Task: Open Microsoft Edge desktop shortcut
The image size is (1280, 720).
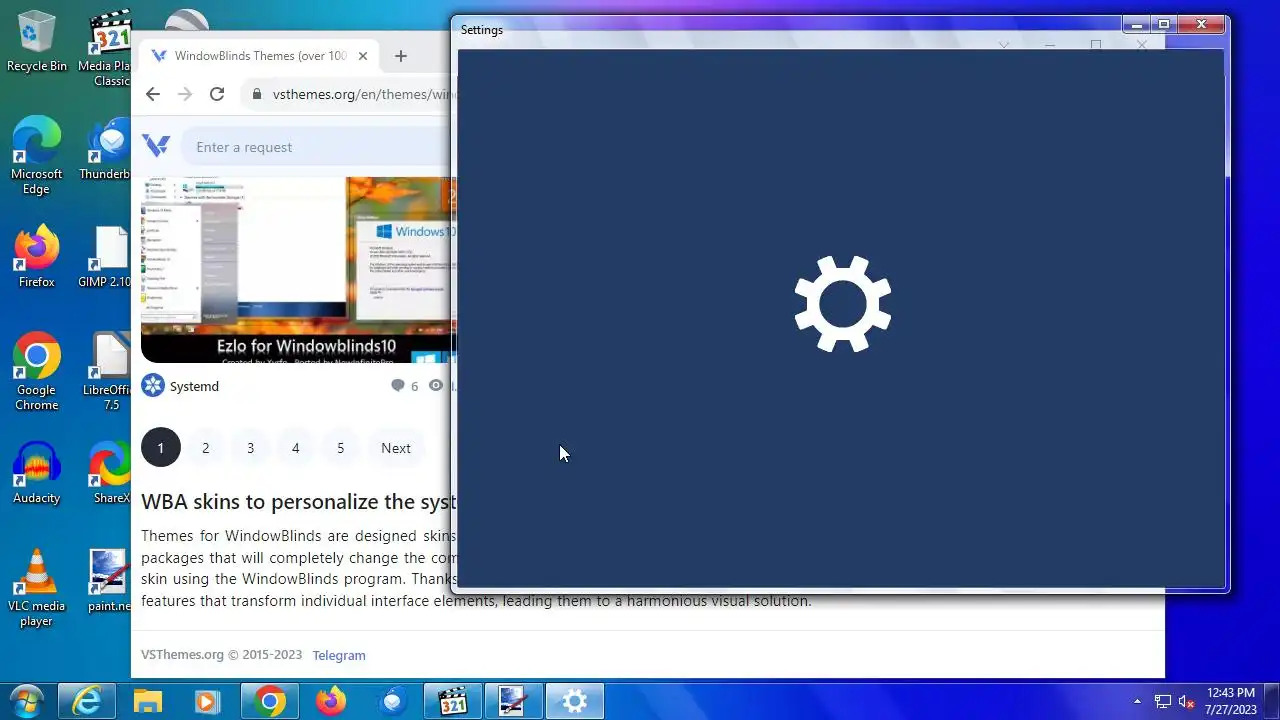Action: pos(37,155)
